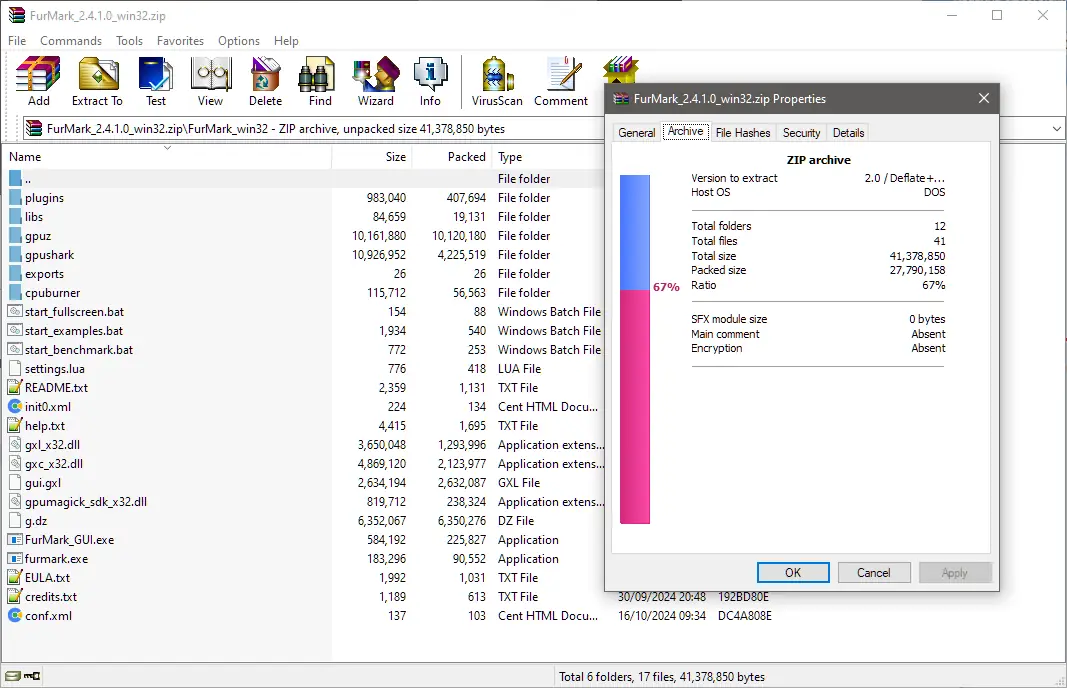Click the Info toolbar icon
The image size is (1067, 688).
[x=430, y=82]
